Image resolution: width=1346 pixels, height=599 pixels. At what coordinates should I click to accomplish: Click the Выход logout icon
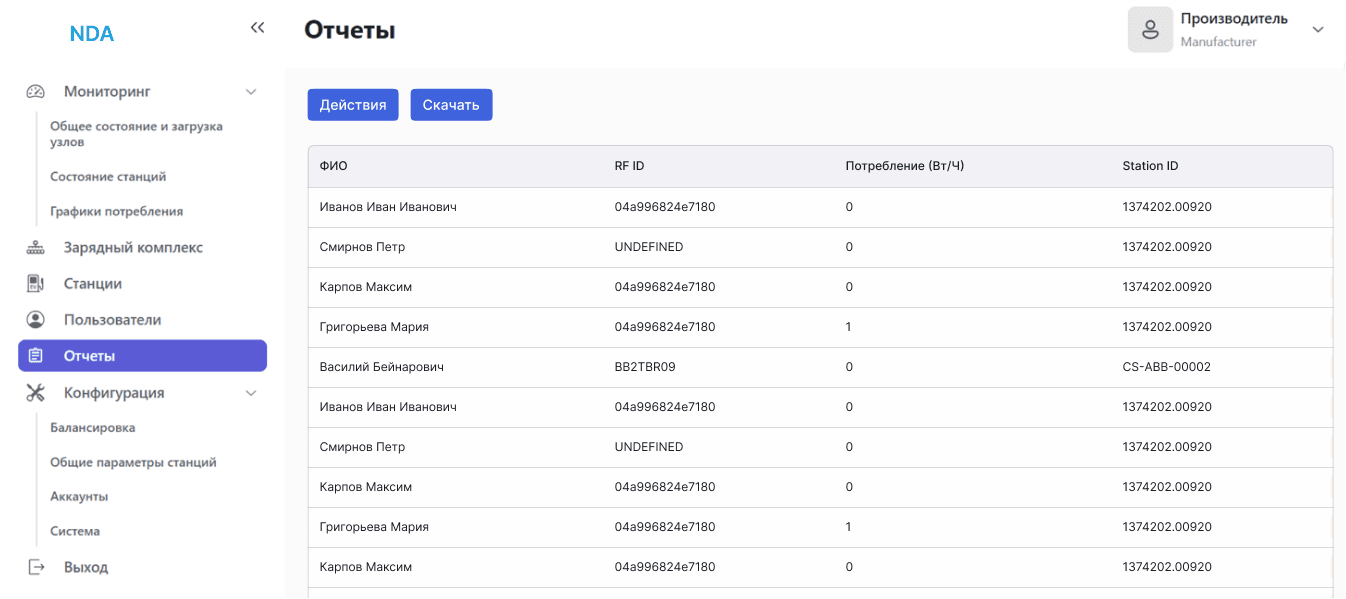tap(36, 567)
